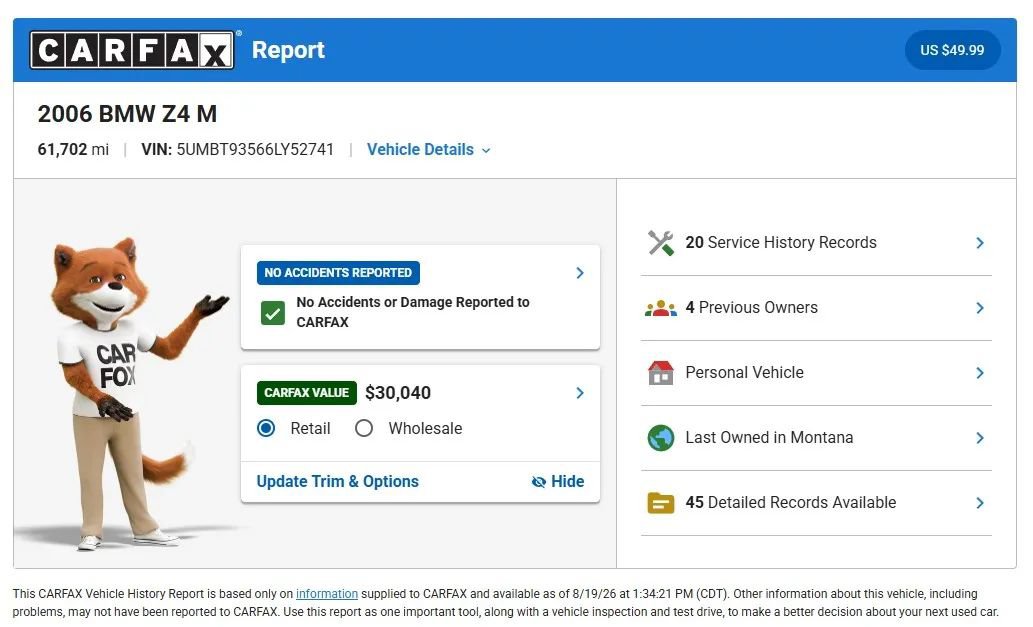Image resolution: width=1033 pixels, height=627 pixels.
Task: Select 'Personal Vehicle' row text
Action: (x=744, y=373)
